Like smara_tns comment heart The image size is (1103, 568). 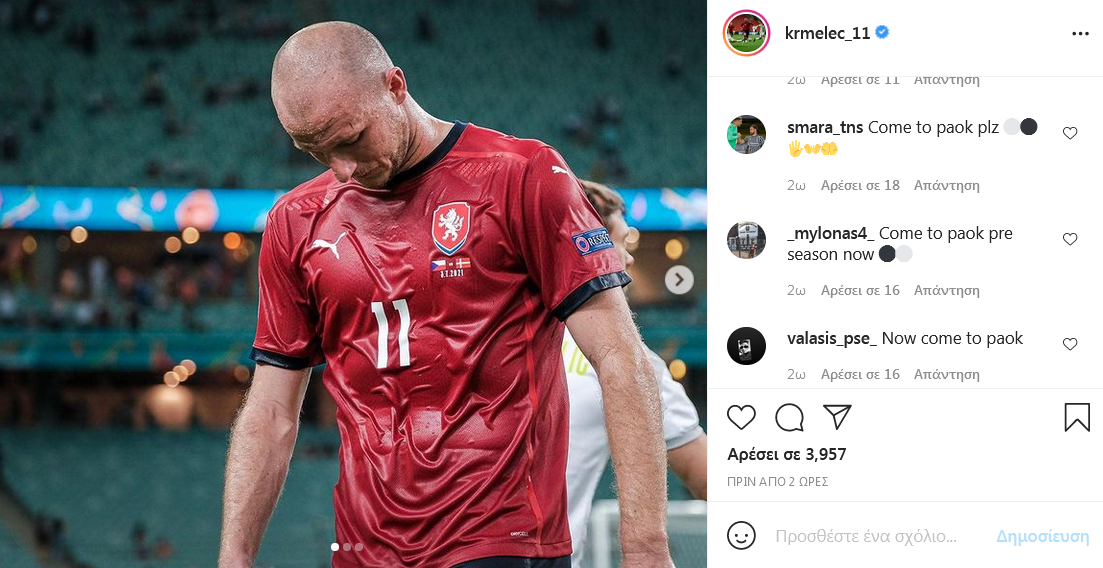[x=1070, y=133]
